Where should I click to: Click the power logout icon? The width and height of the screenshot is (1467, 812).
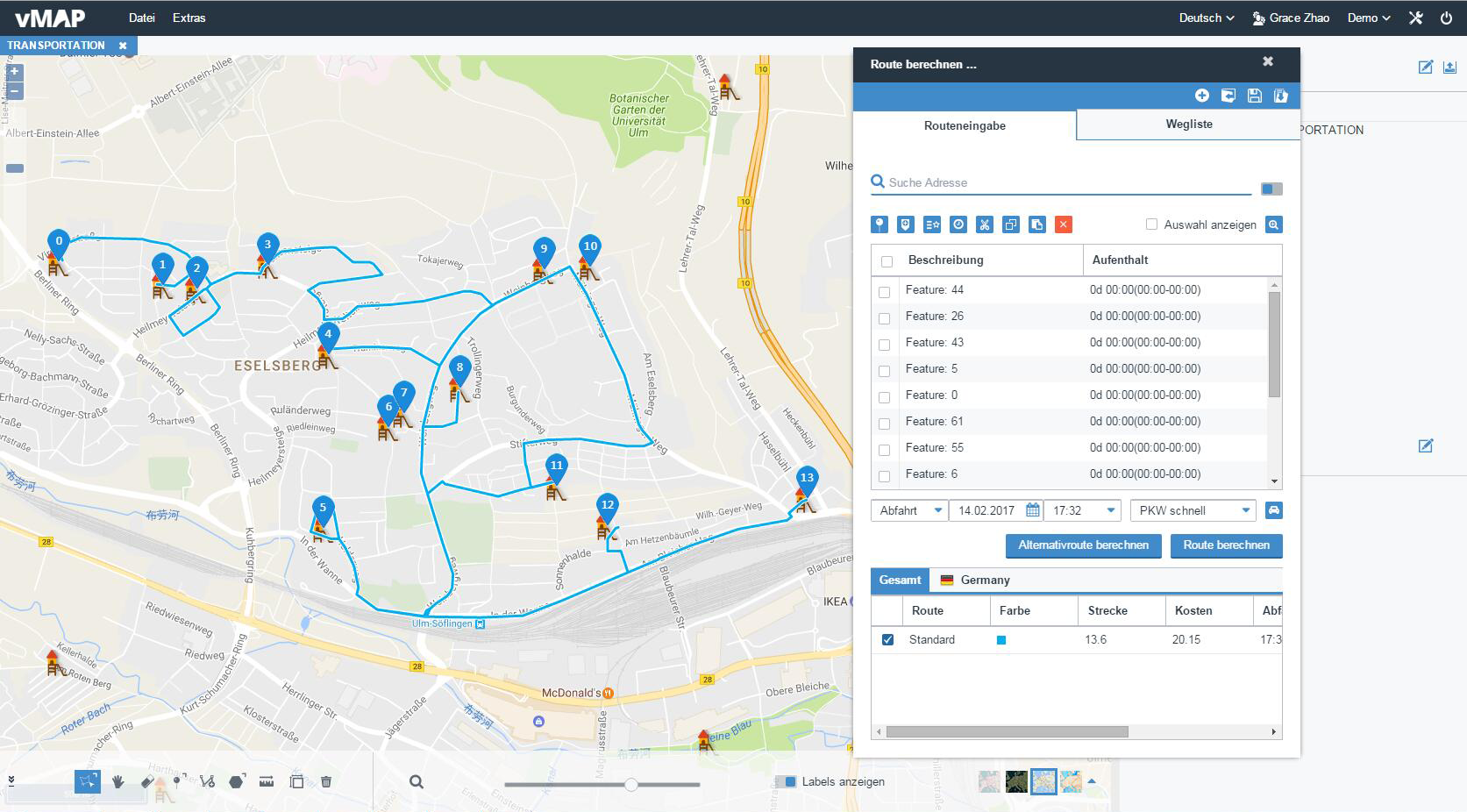point(1446,18)
